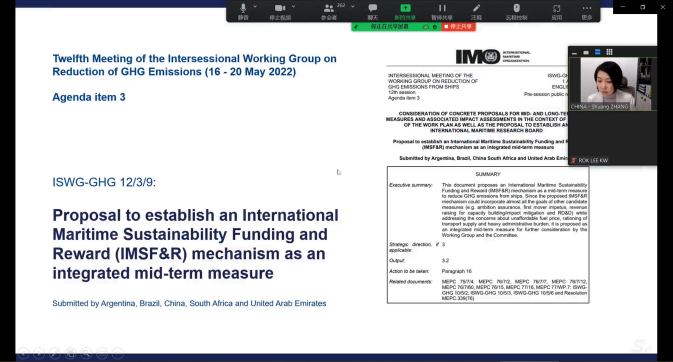This screenshot has width=673, height=362.
Task: Open remote control mouse option
Action: [516, 11]
